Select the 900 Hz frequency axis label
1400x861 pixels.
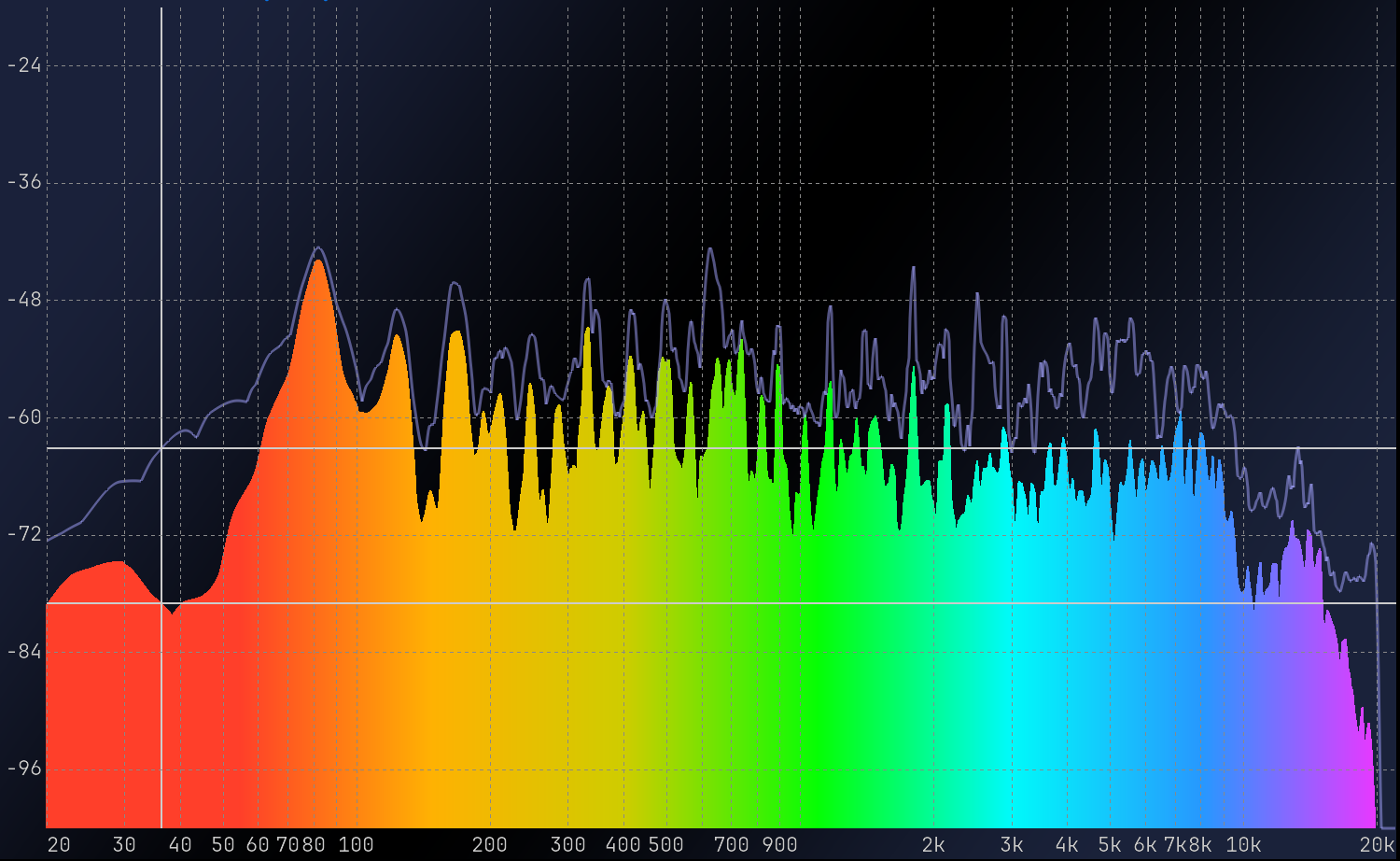[x=779, y=845]
